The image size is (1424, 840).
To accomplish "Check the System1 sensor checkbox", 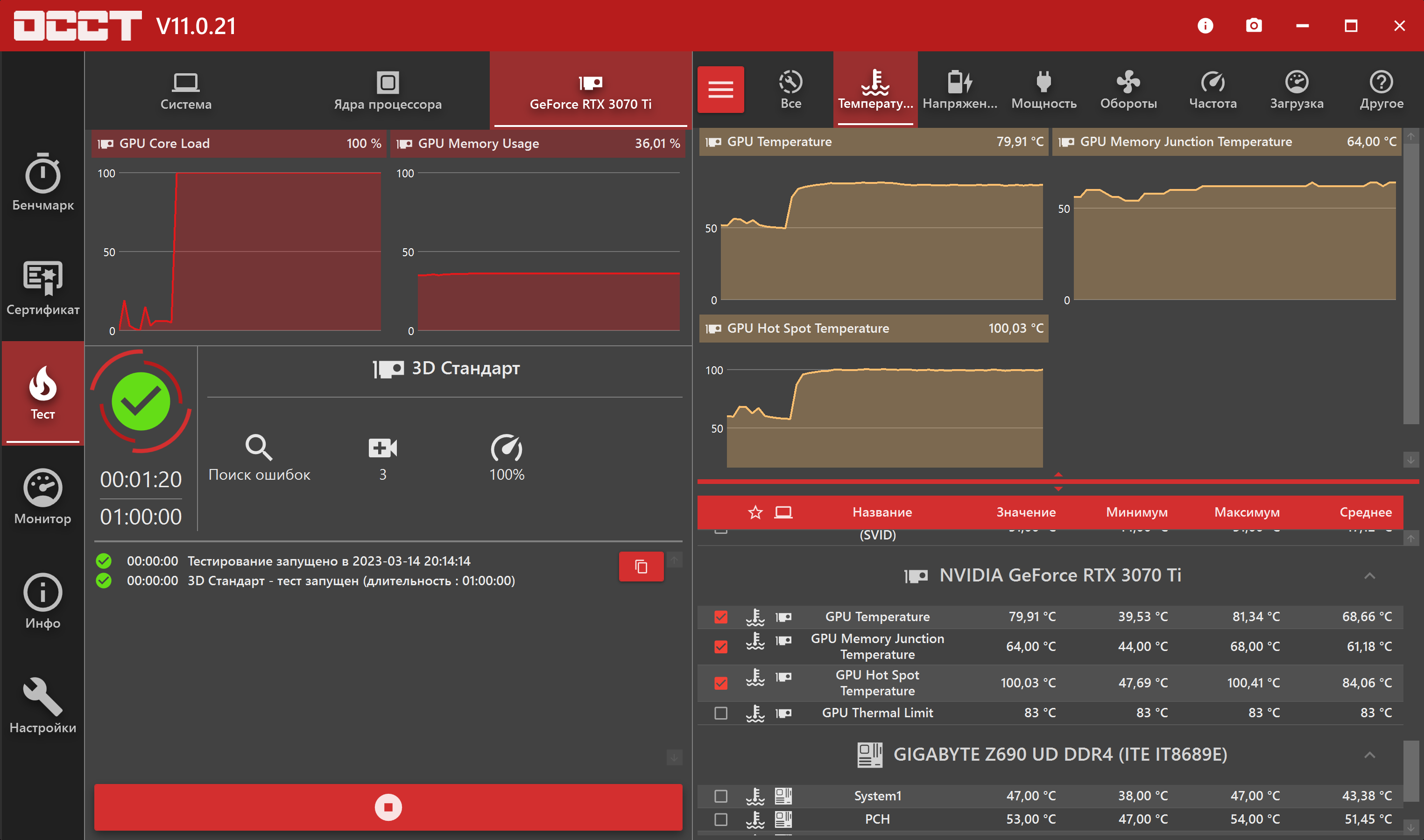I will coord(721,797).
